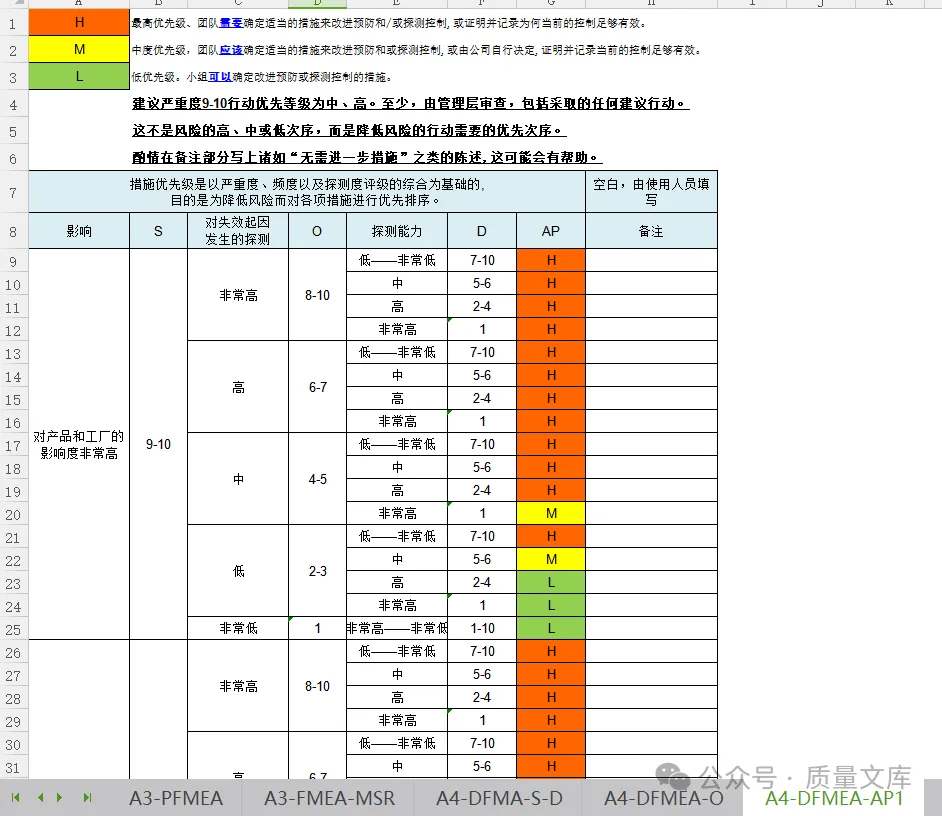Select the orange H AP cell in row 9
942x816 pixels.
[x=551, y=260]
